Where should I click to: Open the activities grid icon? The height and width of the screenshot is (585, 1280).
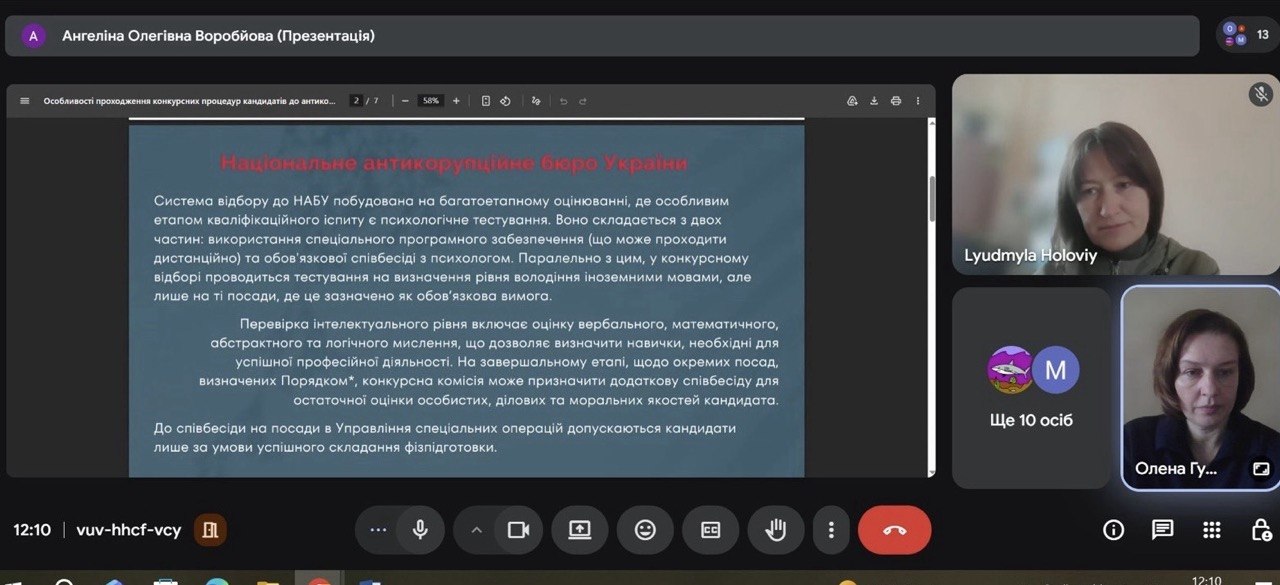pos(1211,530)
